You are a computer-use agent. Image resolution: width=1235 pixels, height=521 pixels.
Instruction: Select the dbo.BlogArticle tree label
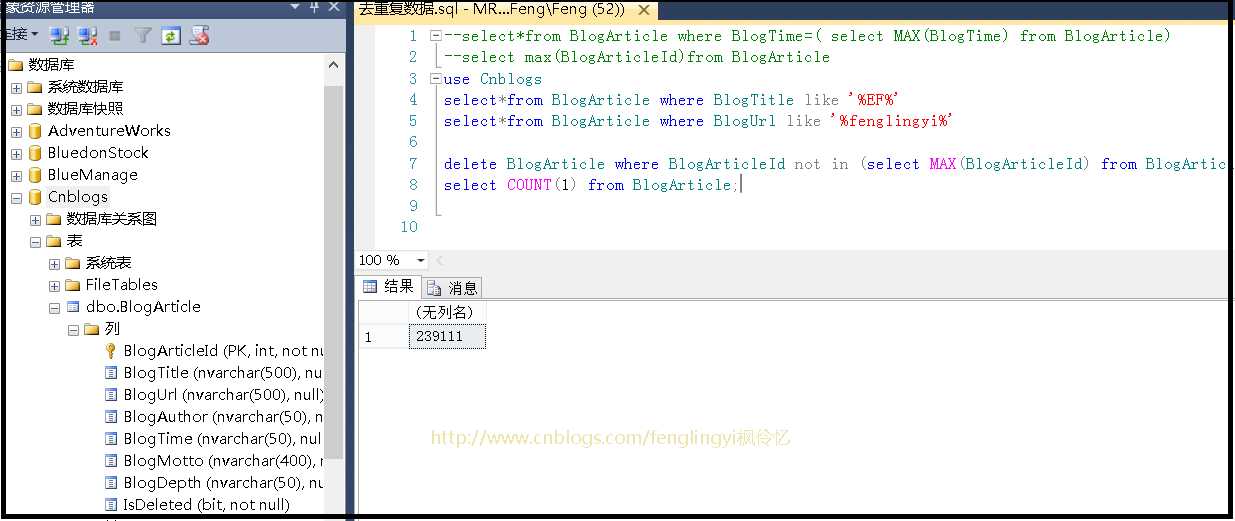click(x=143, y=307)
